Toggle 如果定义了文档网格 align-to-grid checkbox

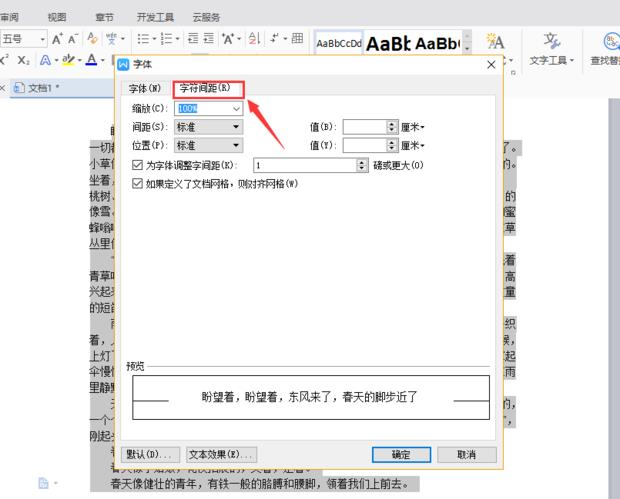point(137,183)
